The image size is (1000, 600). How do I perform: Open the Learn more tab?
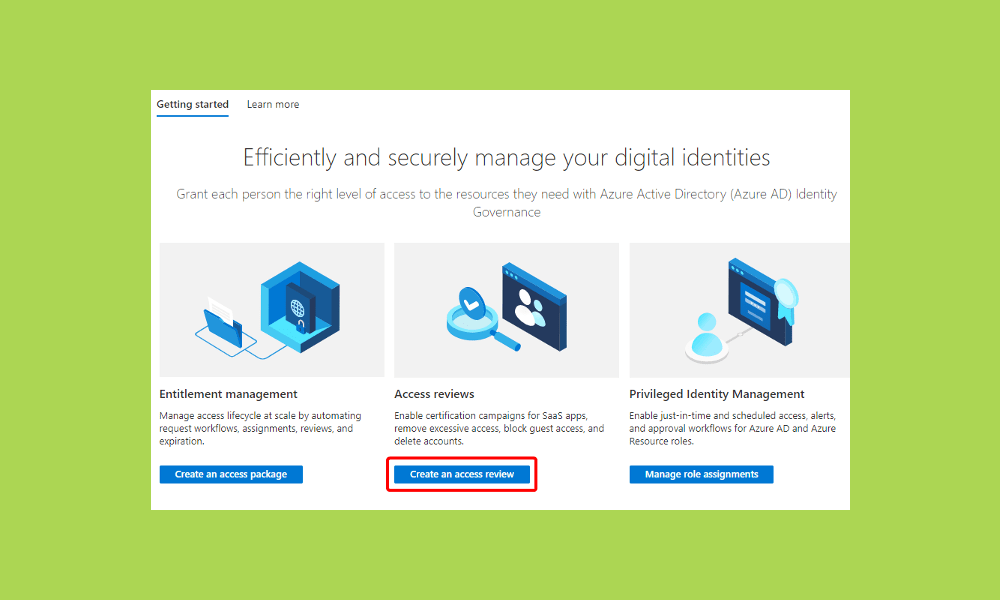click(273, 105)
